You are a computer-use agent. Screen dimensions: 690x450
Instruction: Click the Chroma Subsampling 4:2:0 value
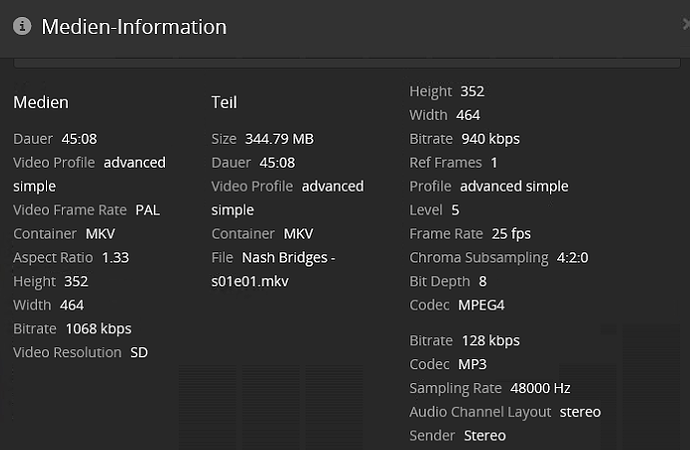click(572, 257)
